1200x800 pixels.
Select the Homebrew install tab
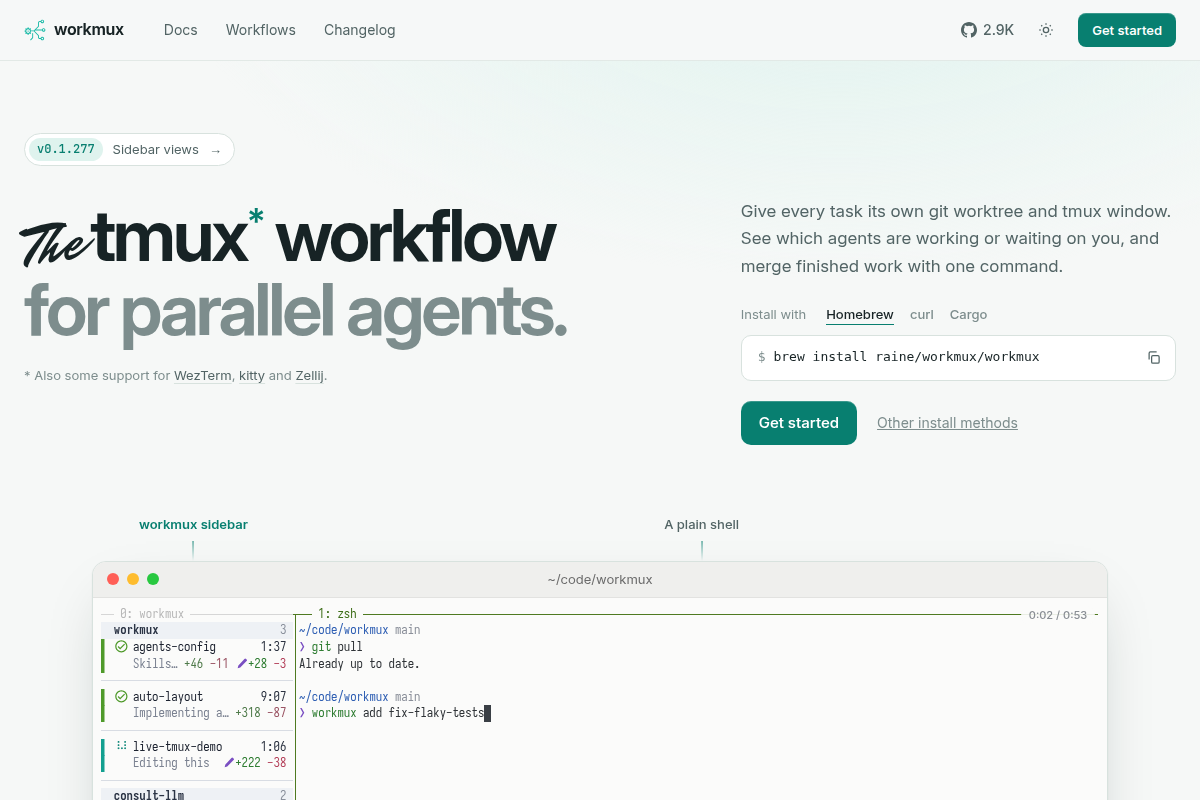(860, 315)
